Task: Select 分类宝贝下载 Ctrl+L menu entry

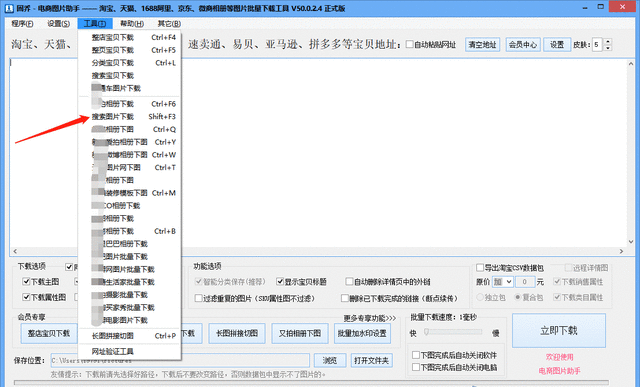Action: (130, 62)
